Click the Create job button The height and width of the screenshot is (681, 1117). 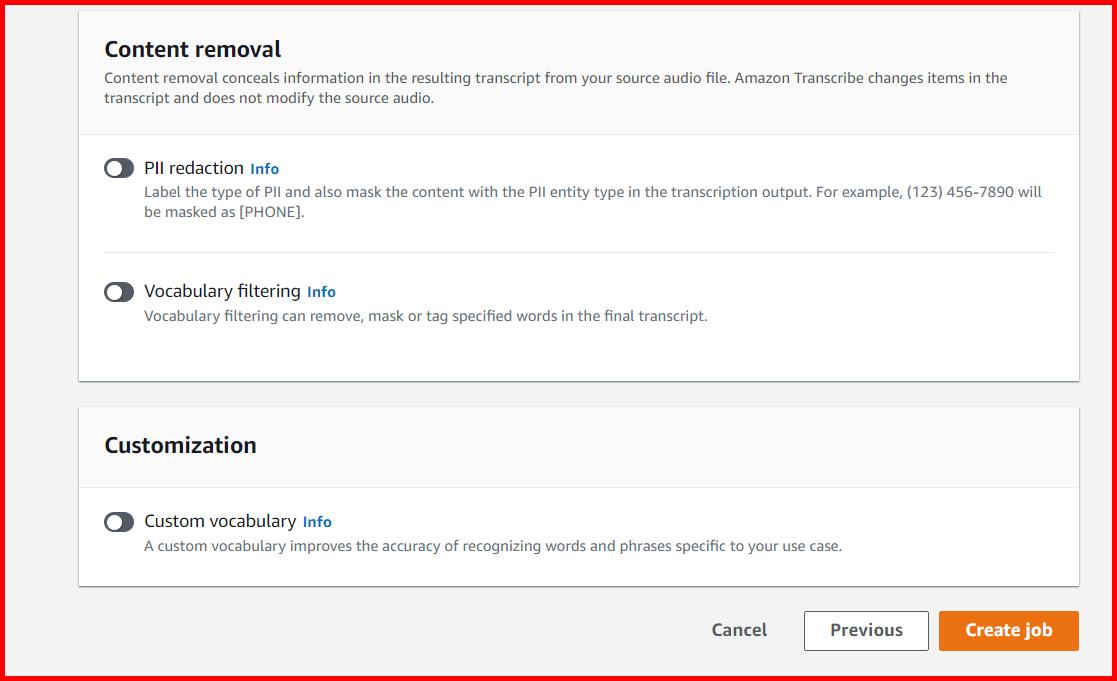click(x=1008, y=630)
